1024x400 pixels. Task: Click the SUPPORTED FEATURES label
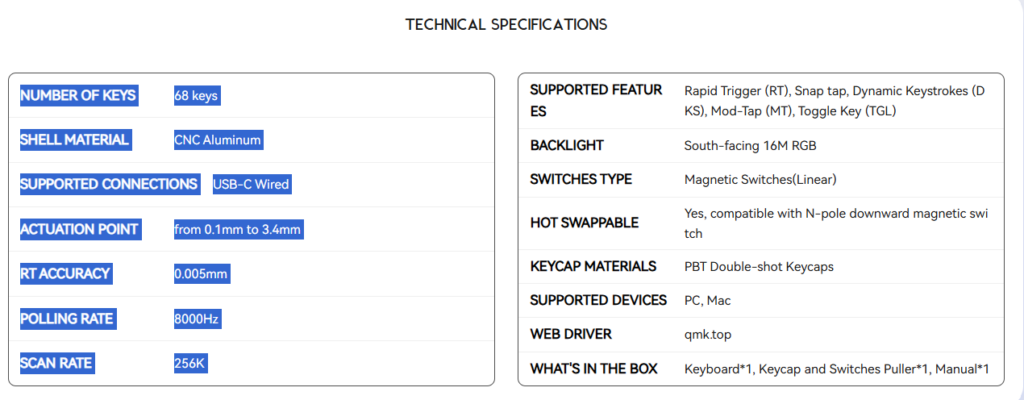point(596,101)
